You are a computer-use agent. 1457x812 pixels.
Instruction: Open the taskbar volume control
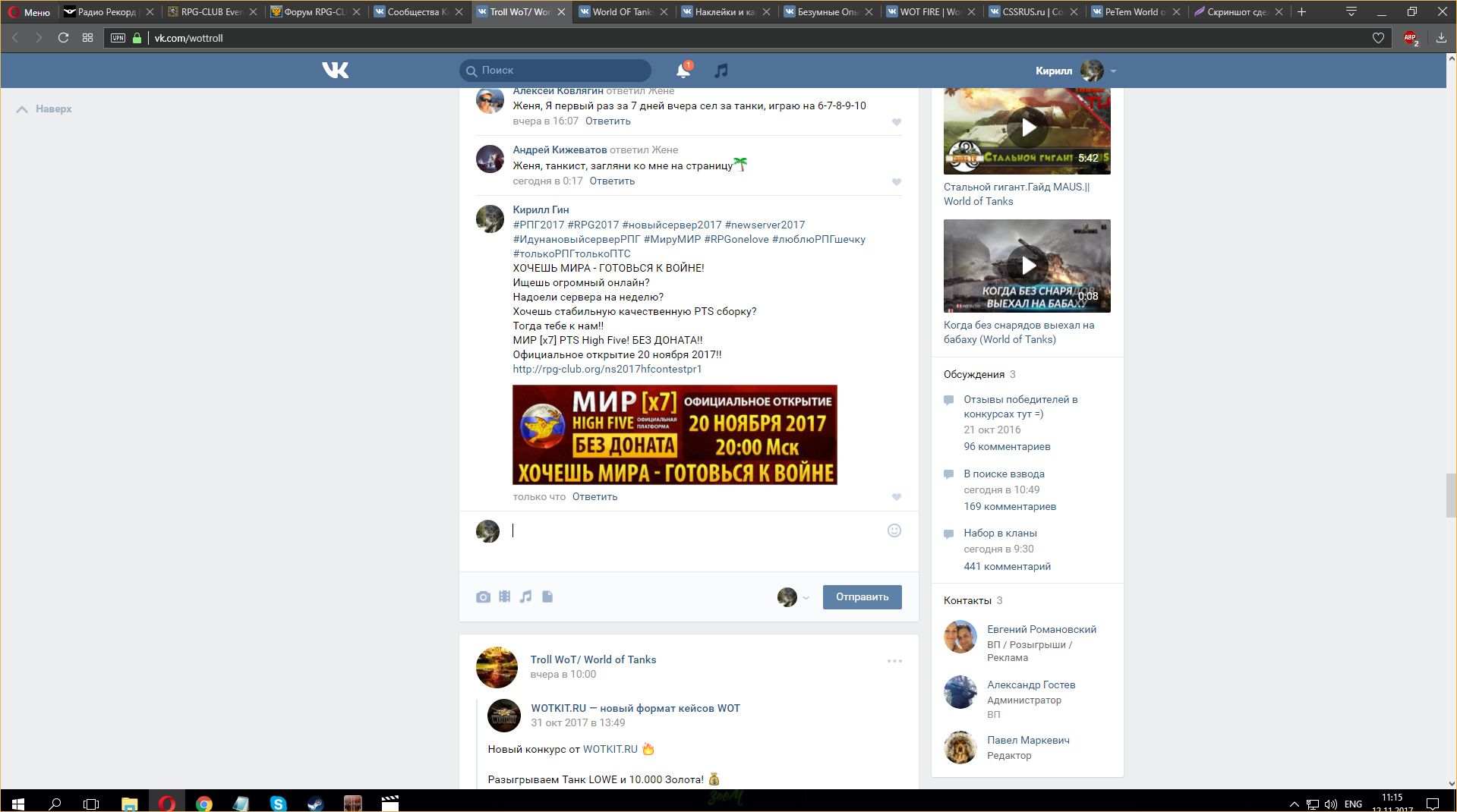(1330, 804)
